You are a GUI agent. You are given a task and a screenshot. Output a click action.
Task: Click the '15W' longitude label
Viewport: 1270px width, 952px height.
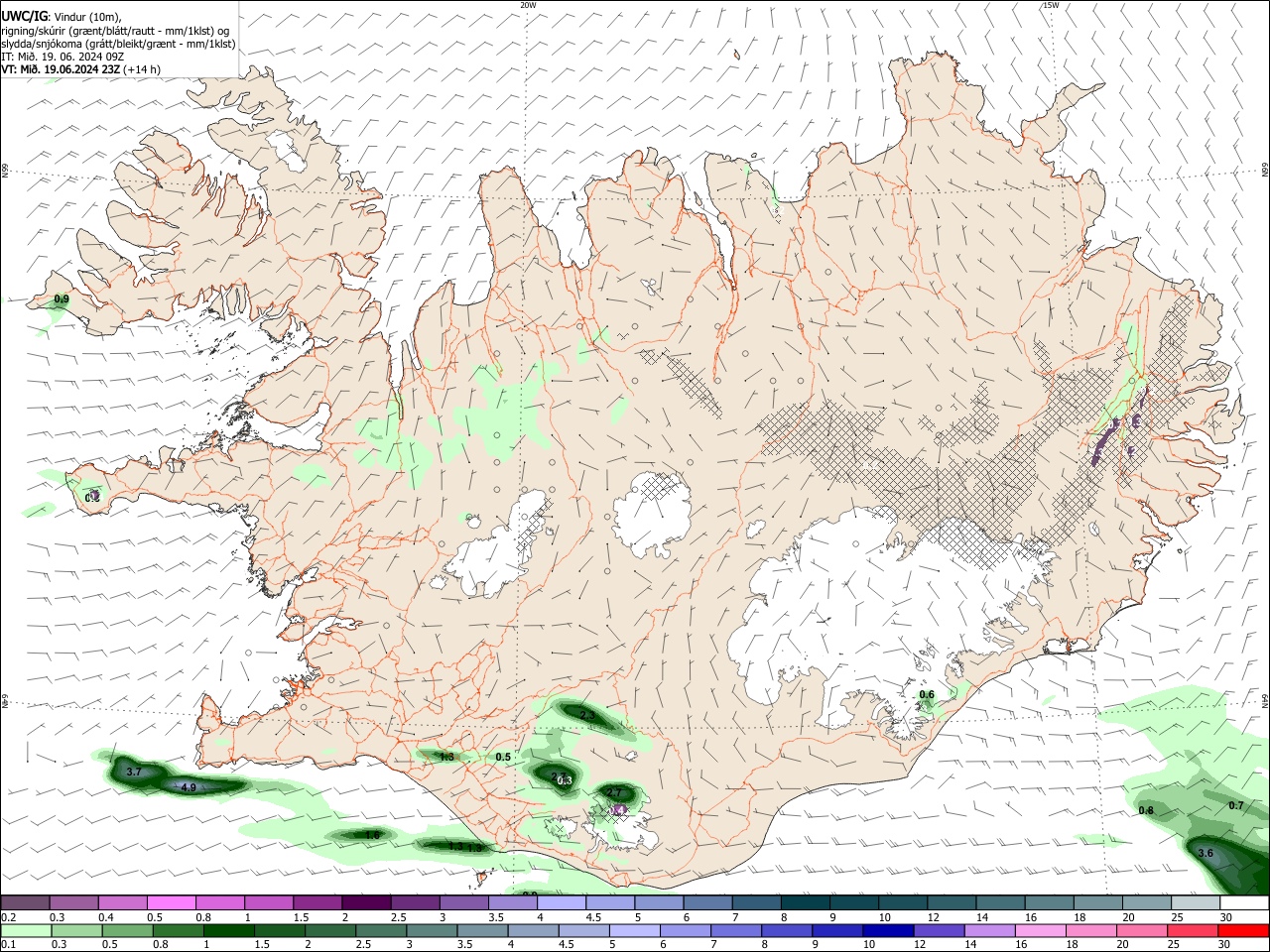pyautogui.click(x=1051, y=5)
